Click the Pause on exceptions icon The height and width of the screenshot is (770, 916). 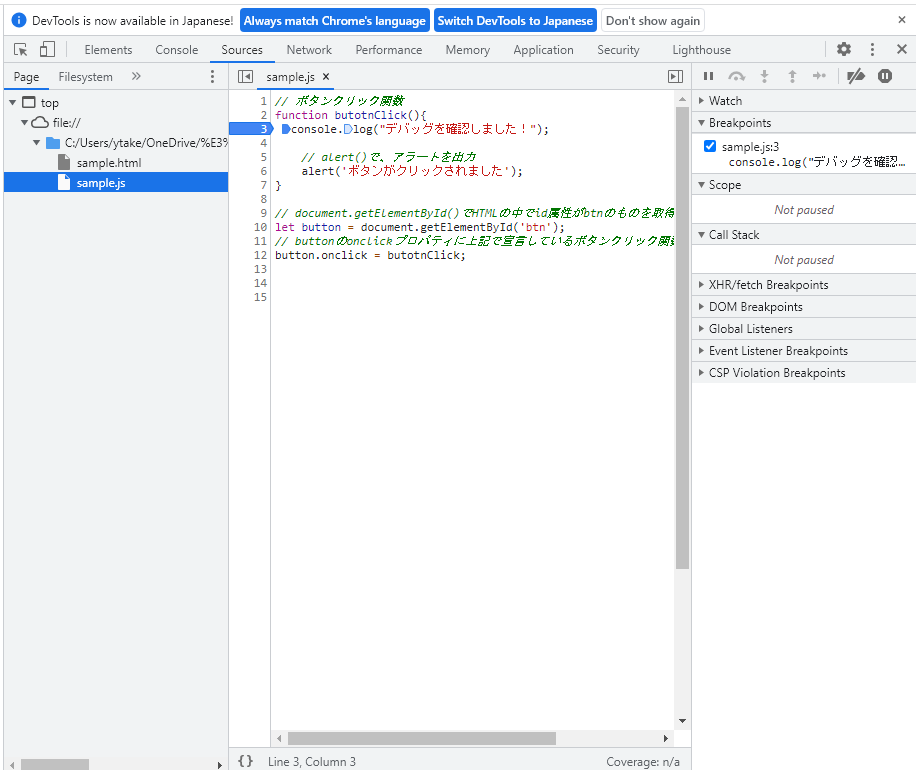[x=885, y=76]
